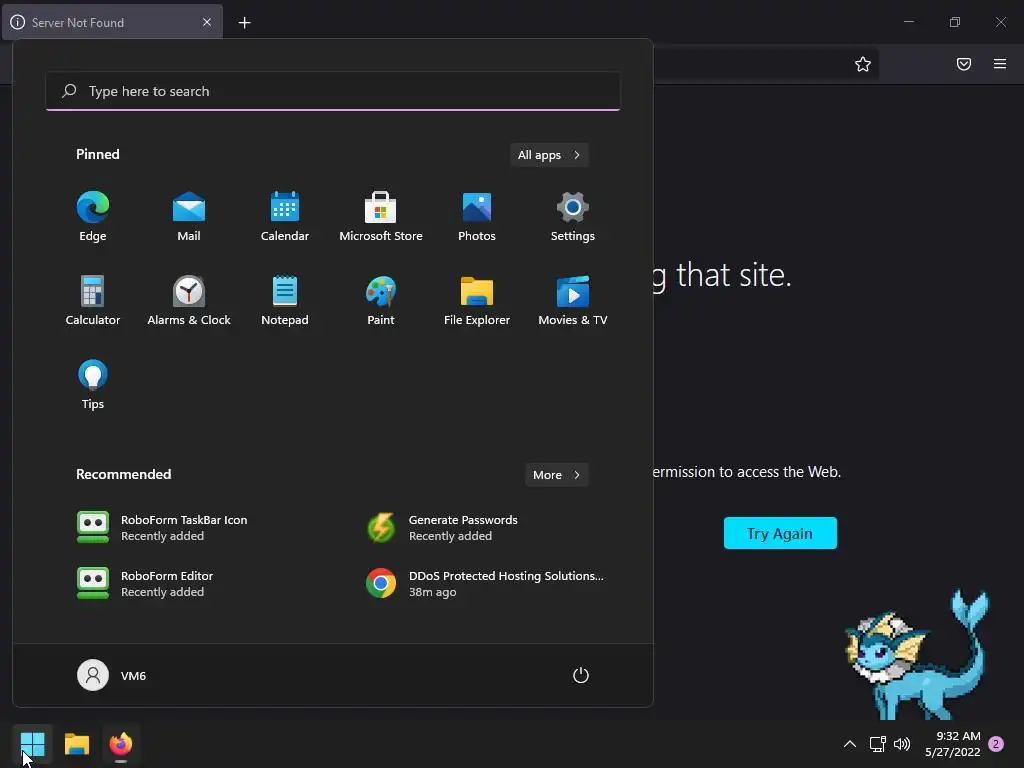Screen dimensions: 1024x768
Task: Expand More recommended items
Action: pyautogui.click(x=556, y=475)
